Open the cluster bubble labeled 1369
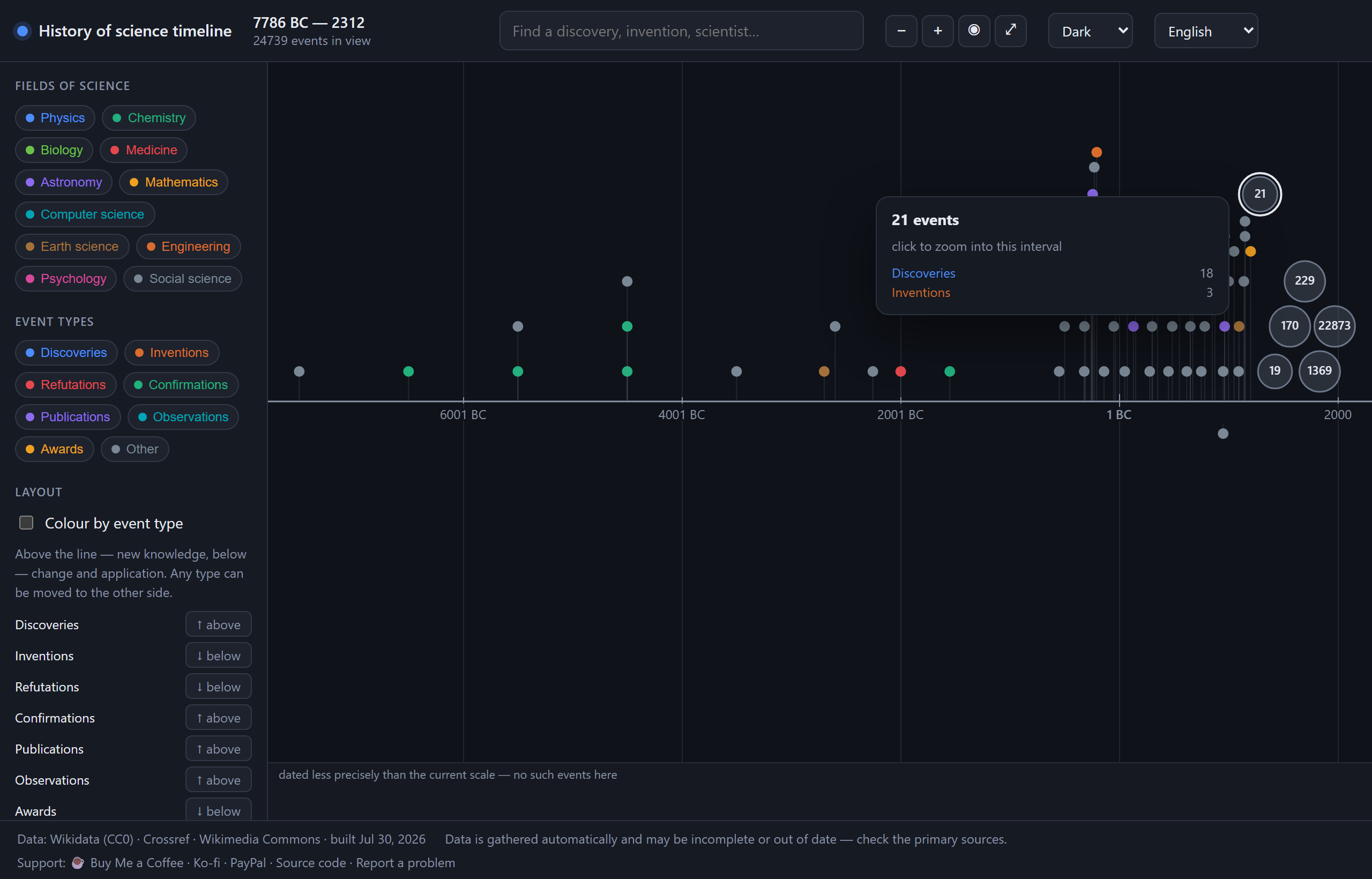 coord(1319,371)
